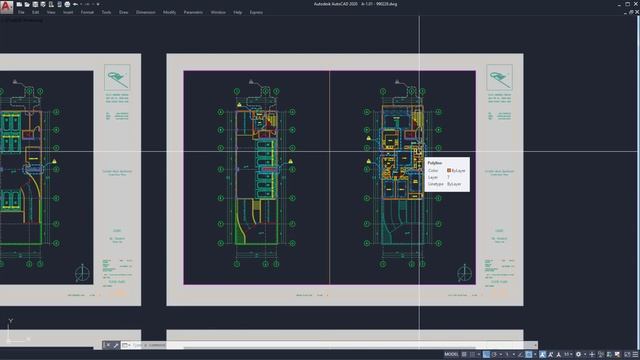The image size is (640, 360).
Task: Toggle the Grid display in status bar
Action: pyautogui.click(x=464, y=355)
